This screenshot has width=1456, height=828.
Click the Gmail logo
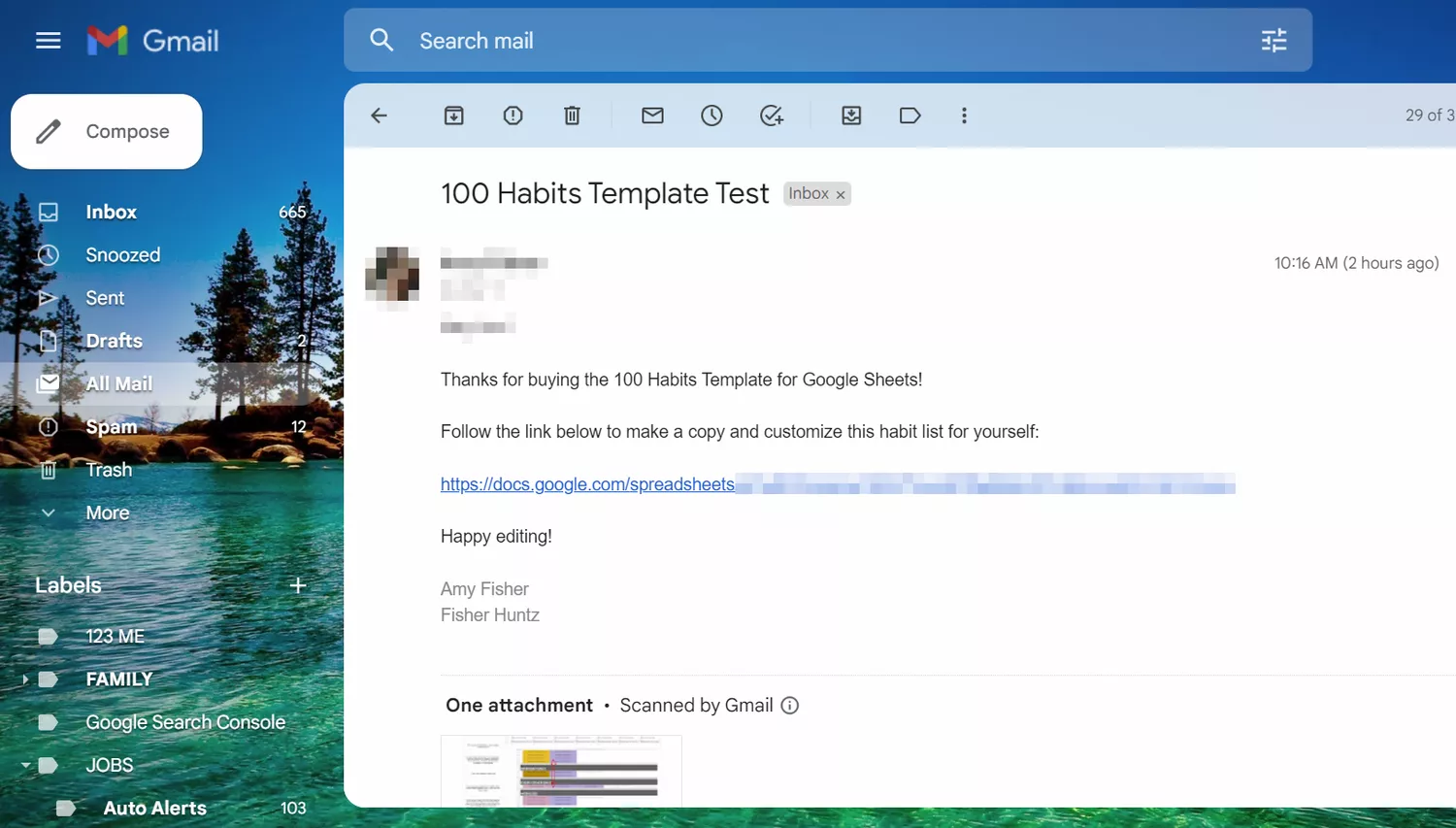[x=153, y=41]
